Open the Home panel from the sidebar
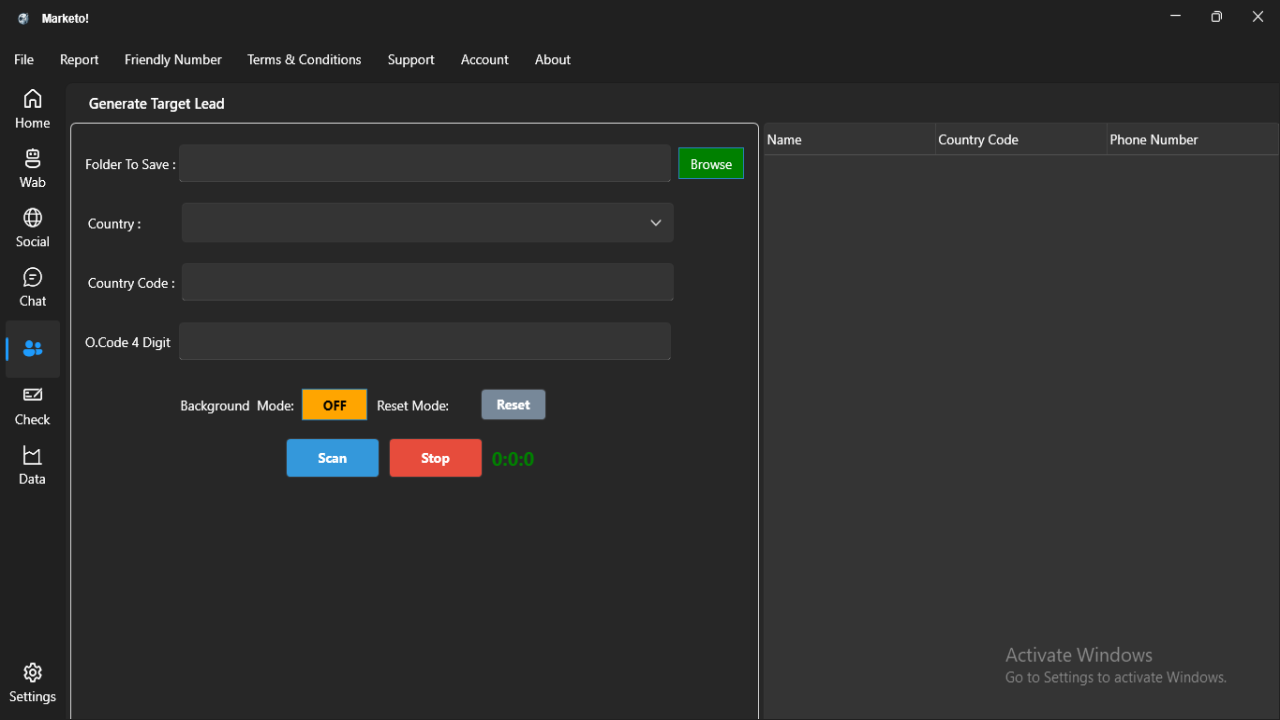This screenshot has height=720, width=1280. tap(32, 109)
